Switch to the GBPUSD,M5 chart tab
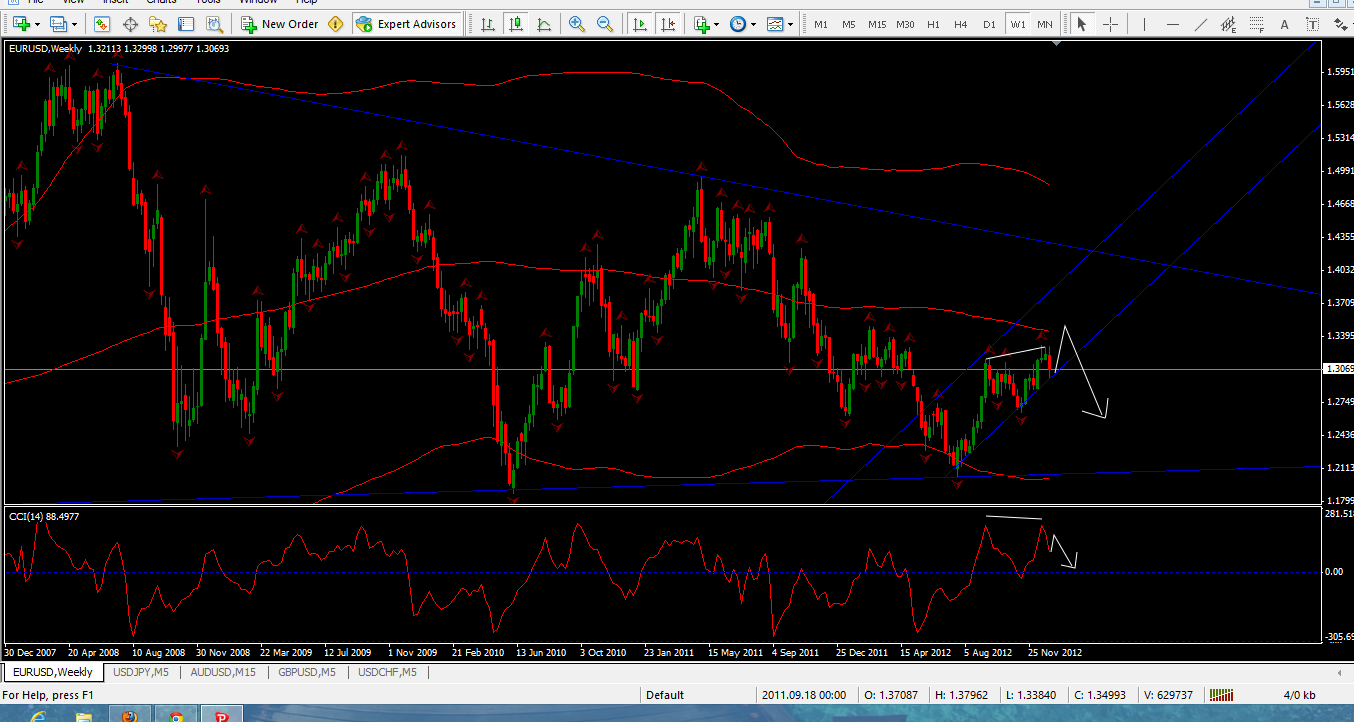Image resolution: width=1354 pixels, height=722 pixels. point(307,672)
